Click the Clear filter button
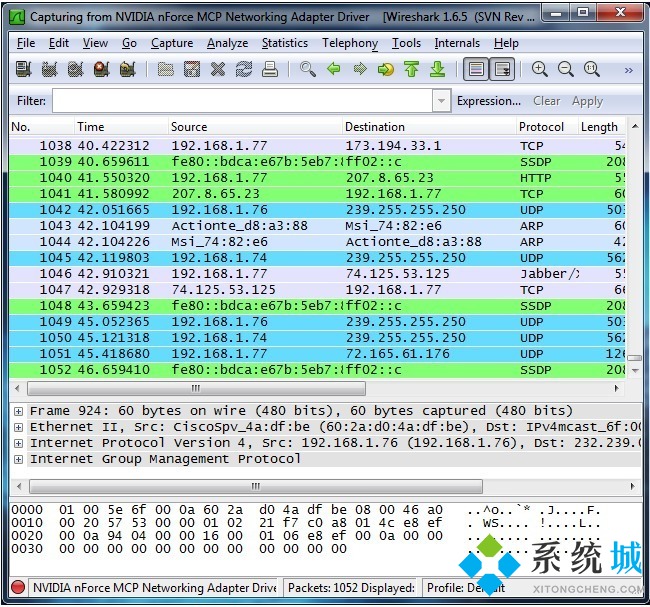This screenshot has width=650, height=607. point(546,101)
